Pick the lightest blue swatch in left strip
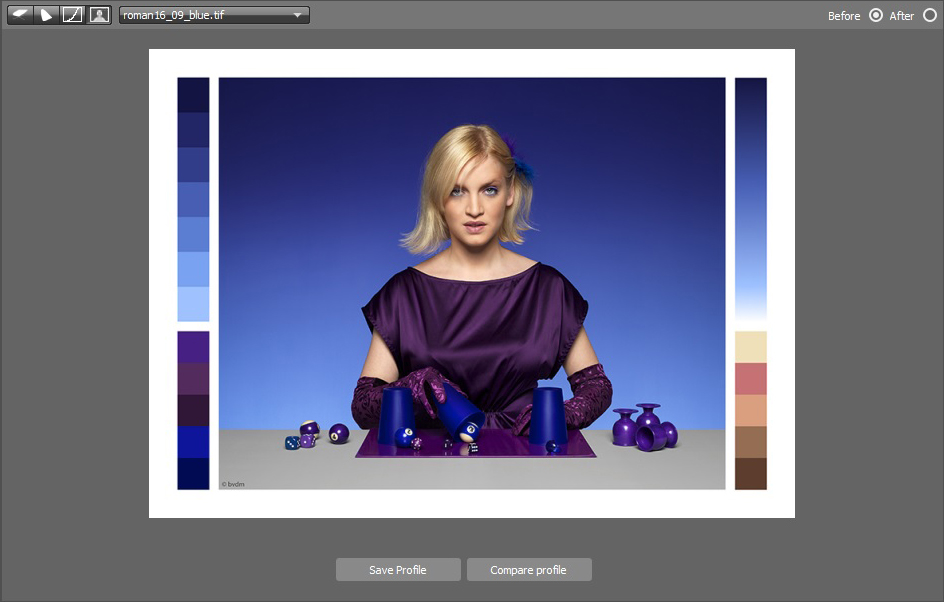Viewport: 944px width, 602px height. point(193,304)
